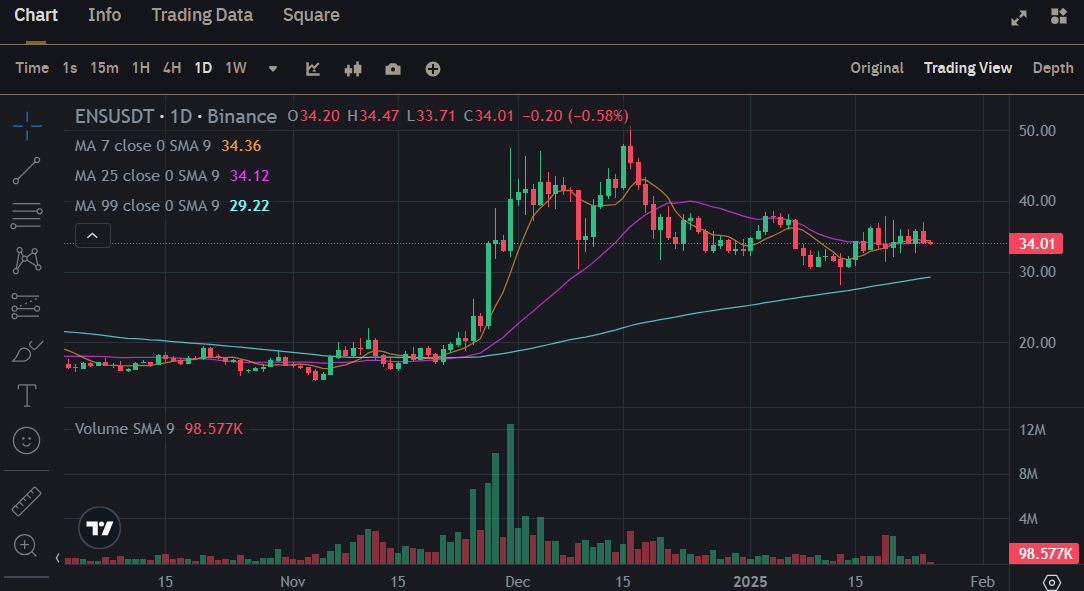Select the ruler measure tool
Viewport: 1084px width, 591px height.
[27, 501]
